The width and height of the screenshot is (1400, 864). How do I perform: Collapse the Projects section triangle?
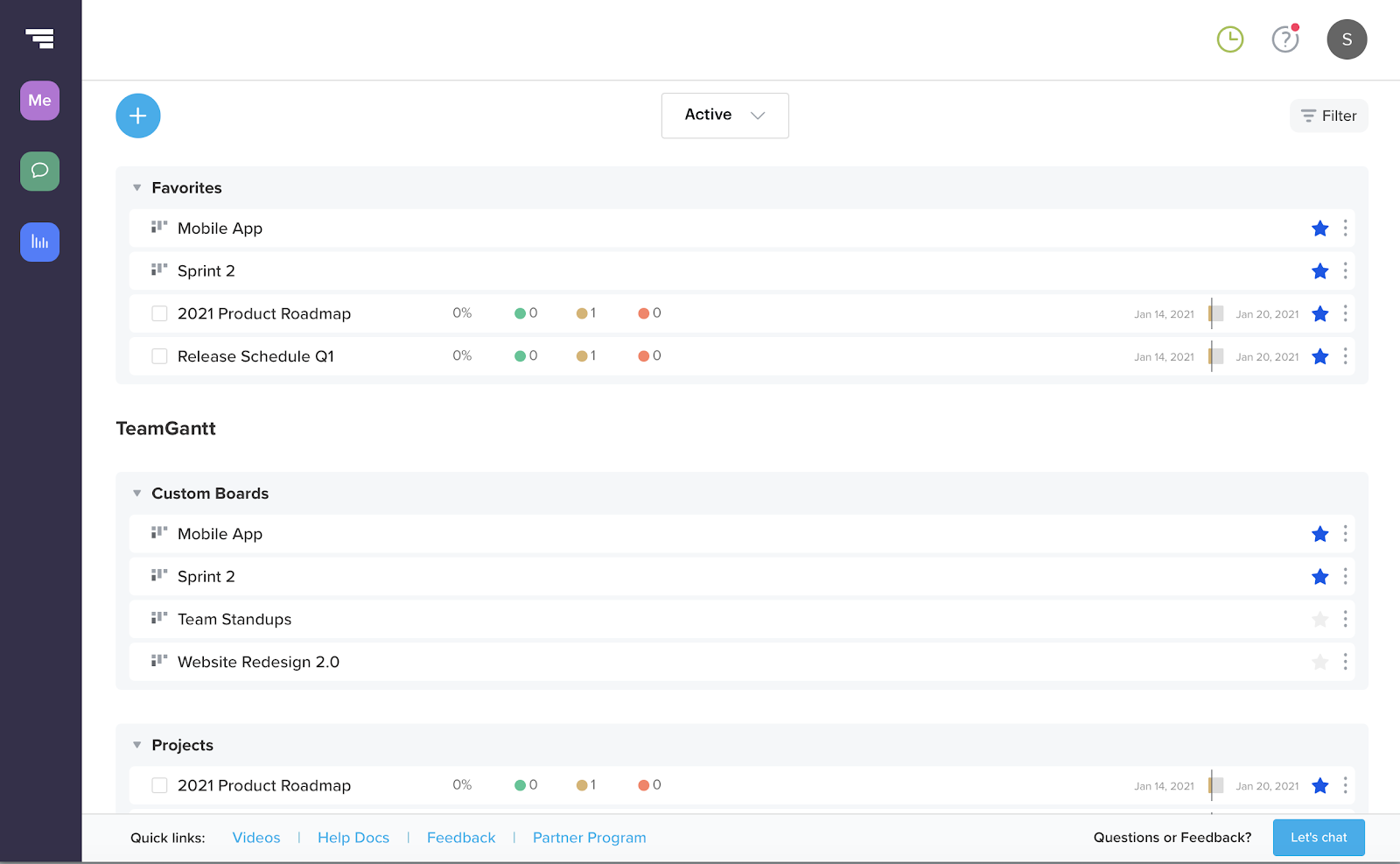pyautogui.click(x=137, y=745)
